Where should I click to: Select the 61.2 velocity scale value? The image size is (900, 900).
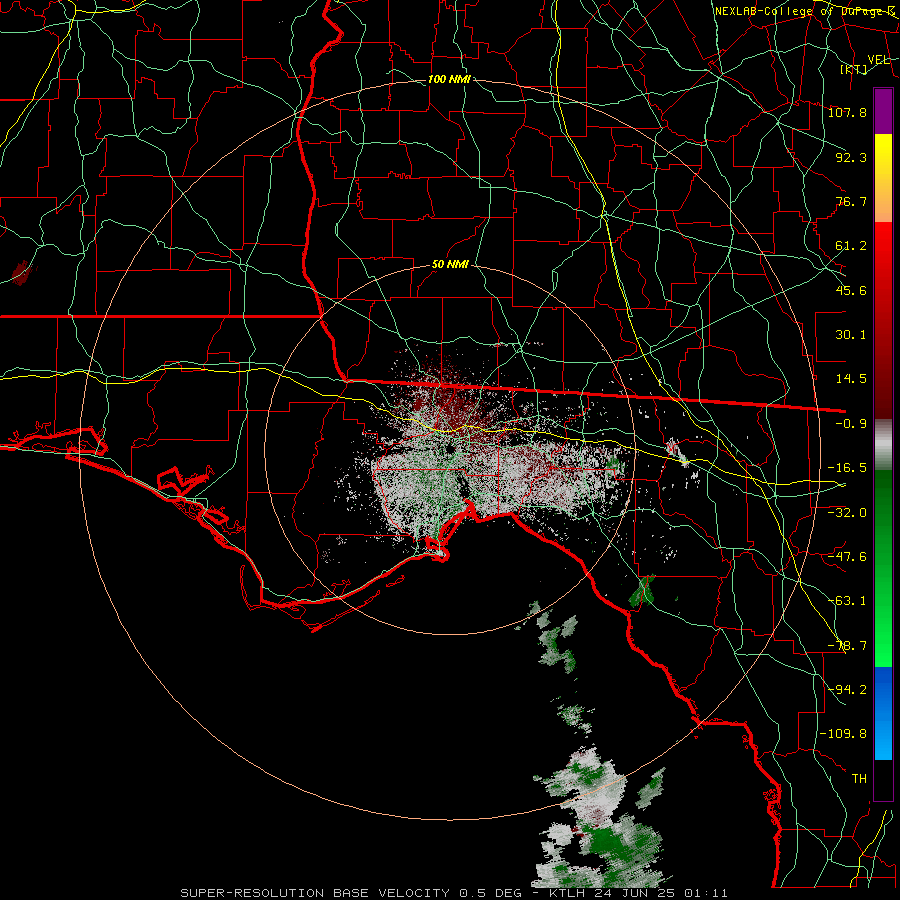tap(851, 246)
